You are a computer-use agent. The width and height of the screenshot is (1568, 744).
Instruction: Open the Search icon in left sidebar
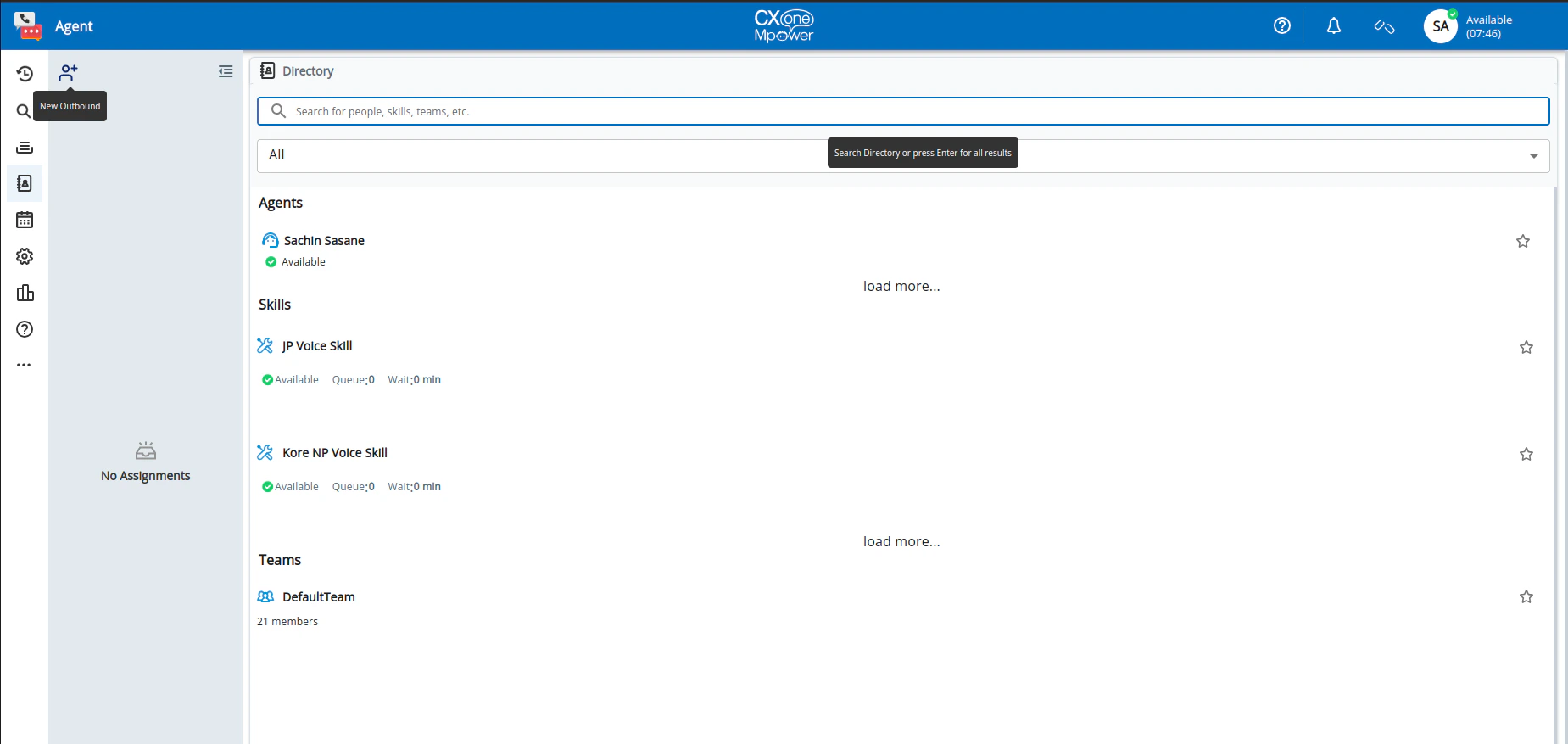pos(24,111)
